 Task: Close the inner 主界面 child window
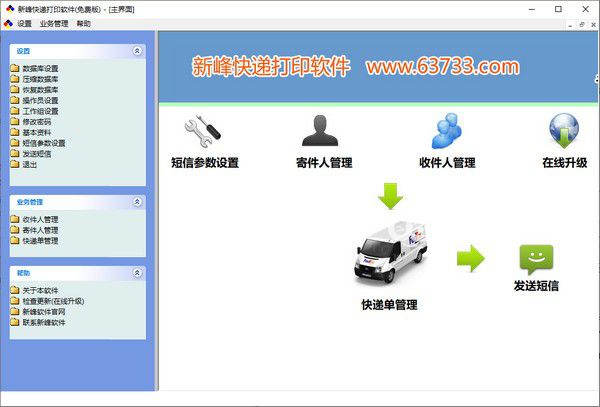(593, 25)
